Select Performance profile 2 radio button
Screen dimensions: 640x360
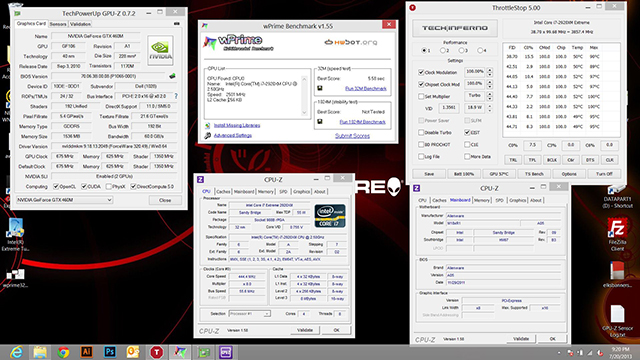442,51
